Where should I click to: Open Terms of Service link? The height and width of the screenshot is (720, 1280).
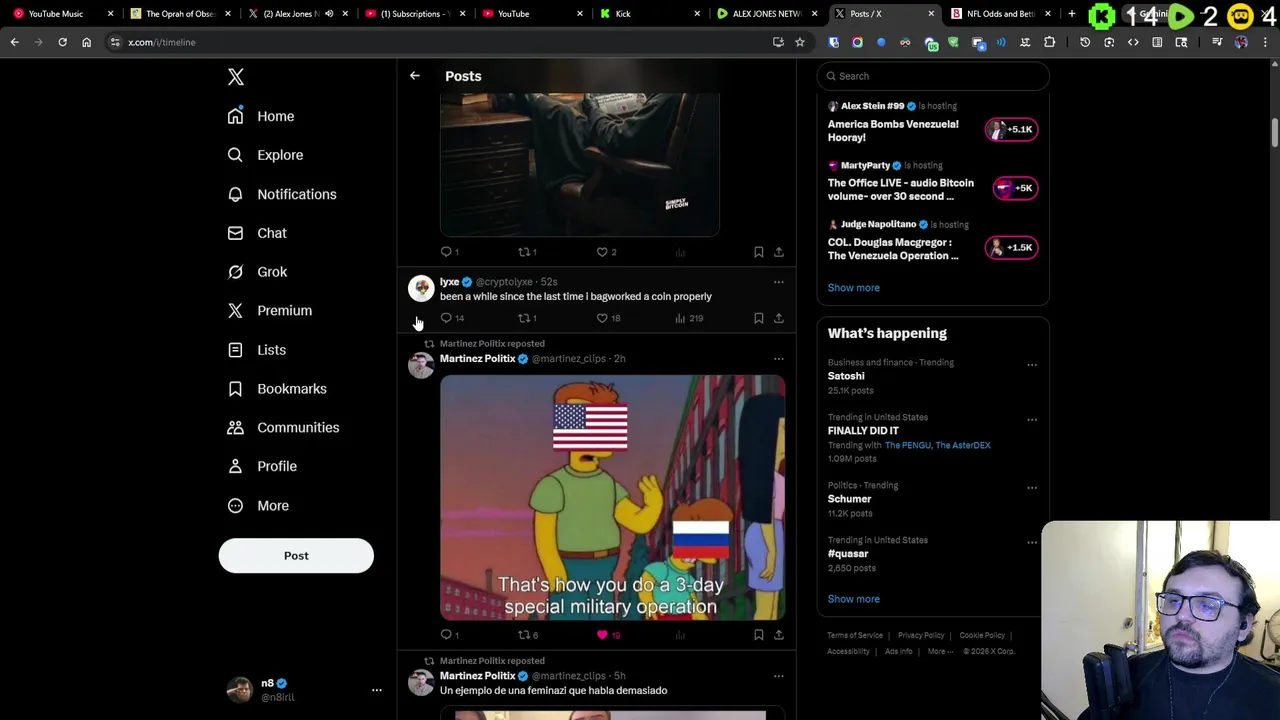coord(855,635)
